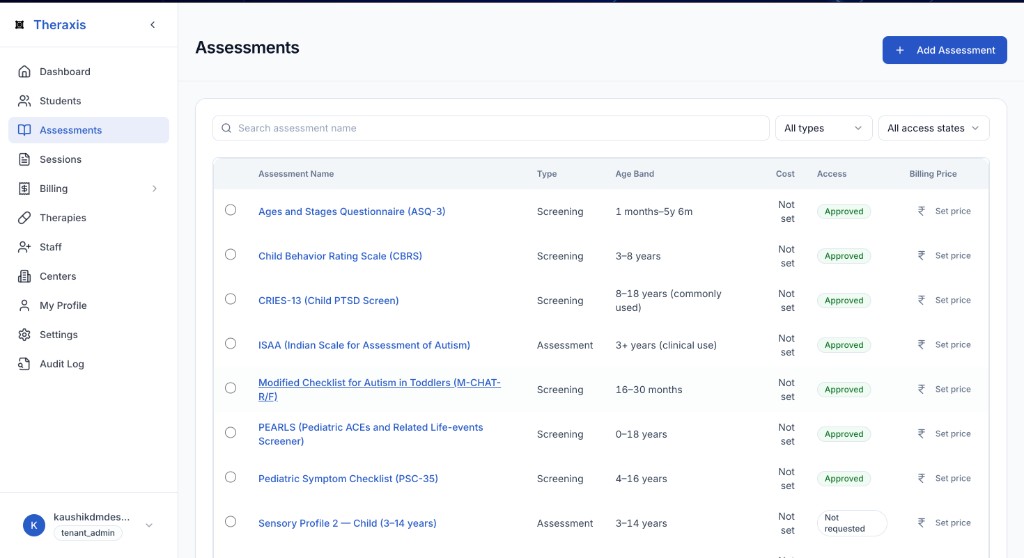Click the Centers building icon
The height and width of the screenshot is (558, 1024).
pyautogui.click(x=24, y=276)
